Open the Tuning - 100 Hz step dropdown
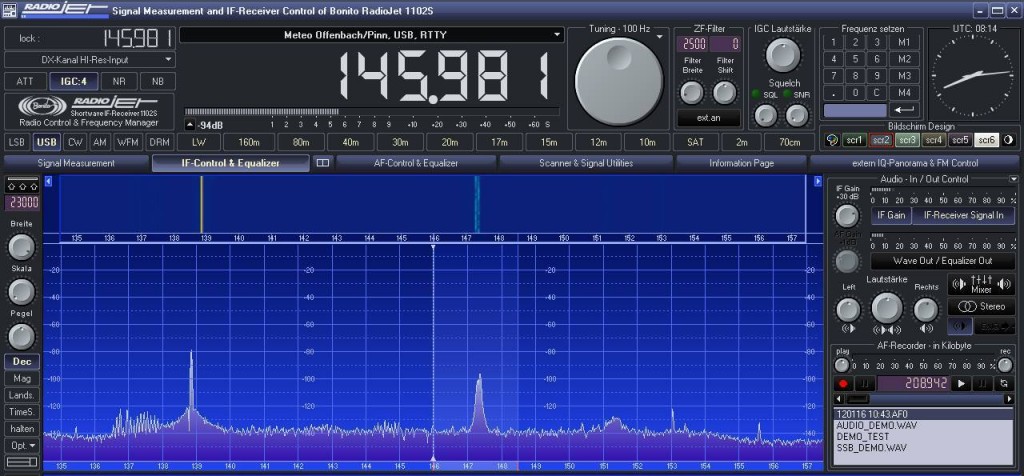Screen dimensions: 1024x476 pyautogui.click(x=661, y=35)
